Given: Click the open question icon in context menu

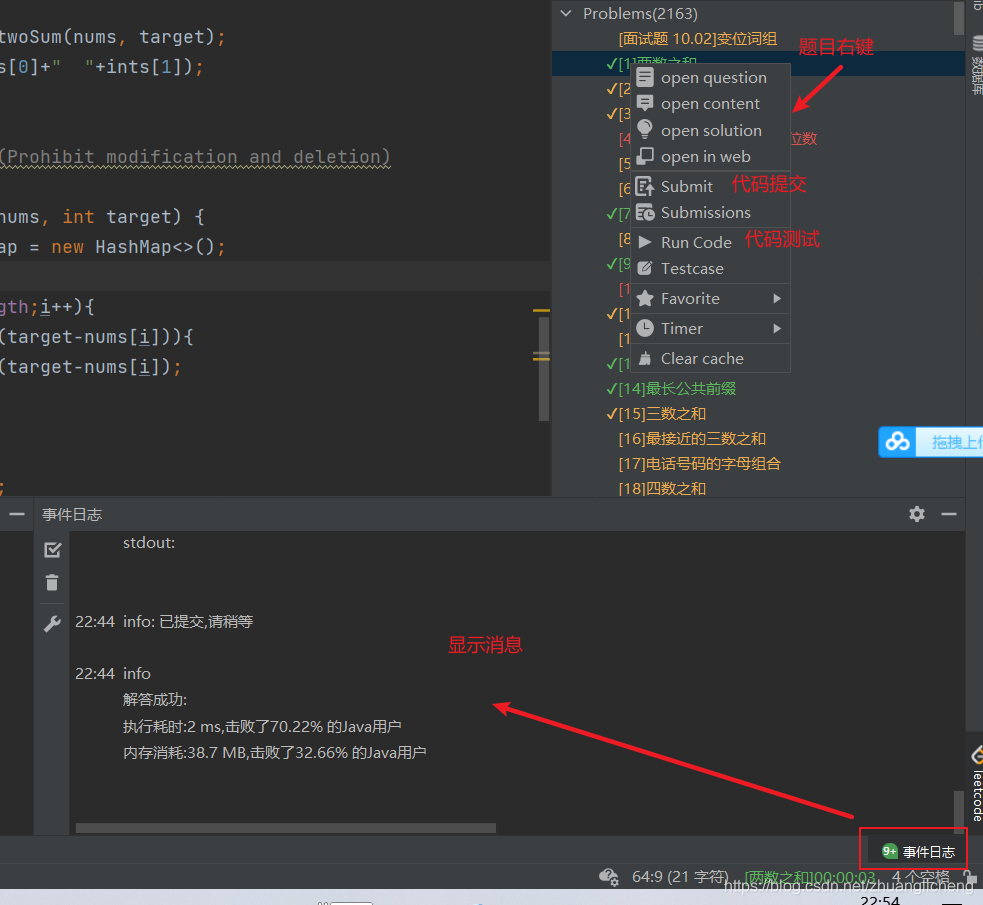Looking at the screenshot, I should point(644,77).
